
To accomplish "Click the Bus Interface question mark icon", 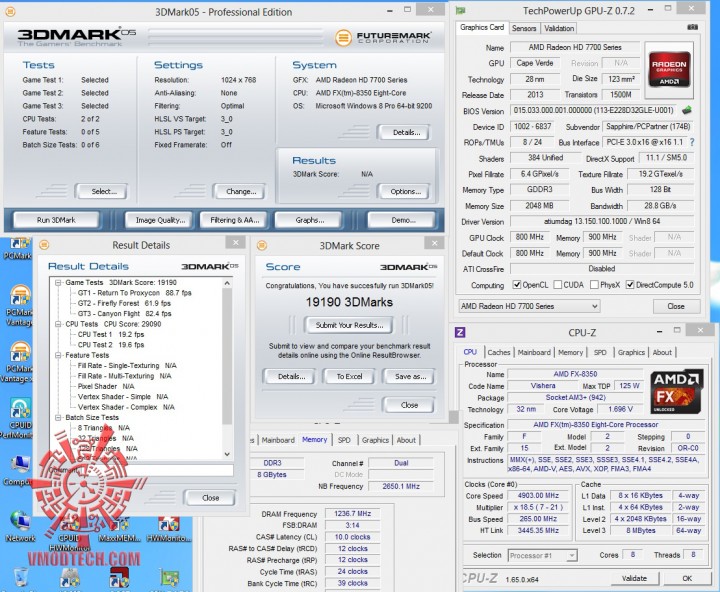I will [692, 142].
